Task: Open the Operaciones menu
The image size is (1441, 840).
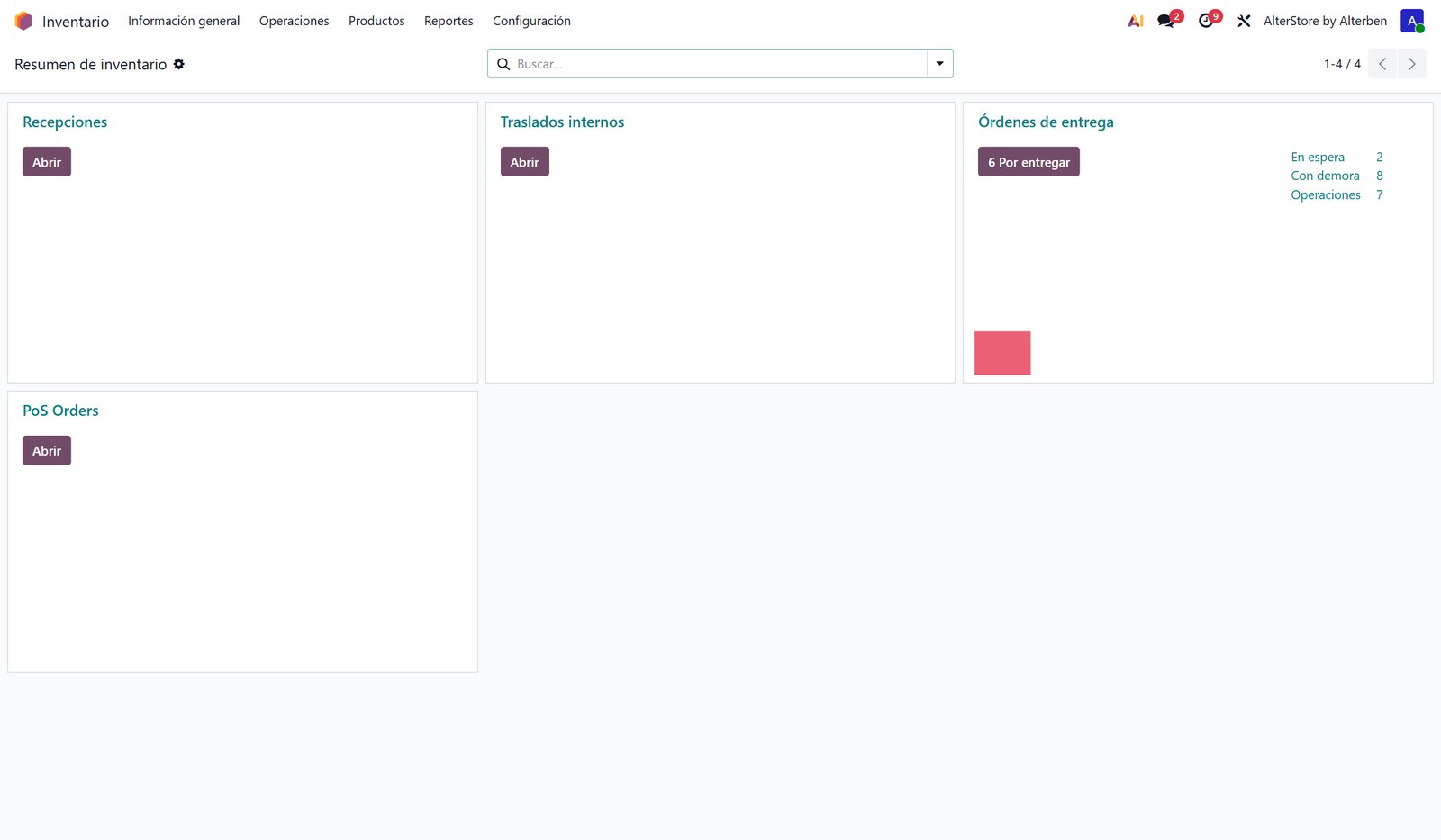Action: pos(294,21)
